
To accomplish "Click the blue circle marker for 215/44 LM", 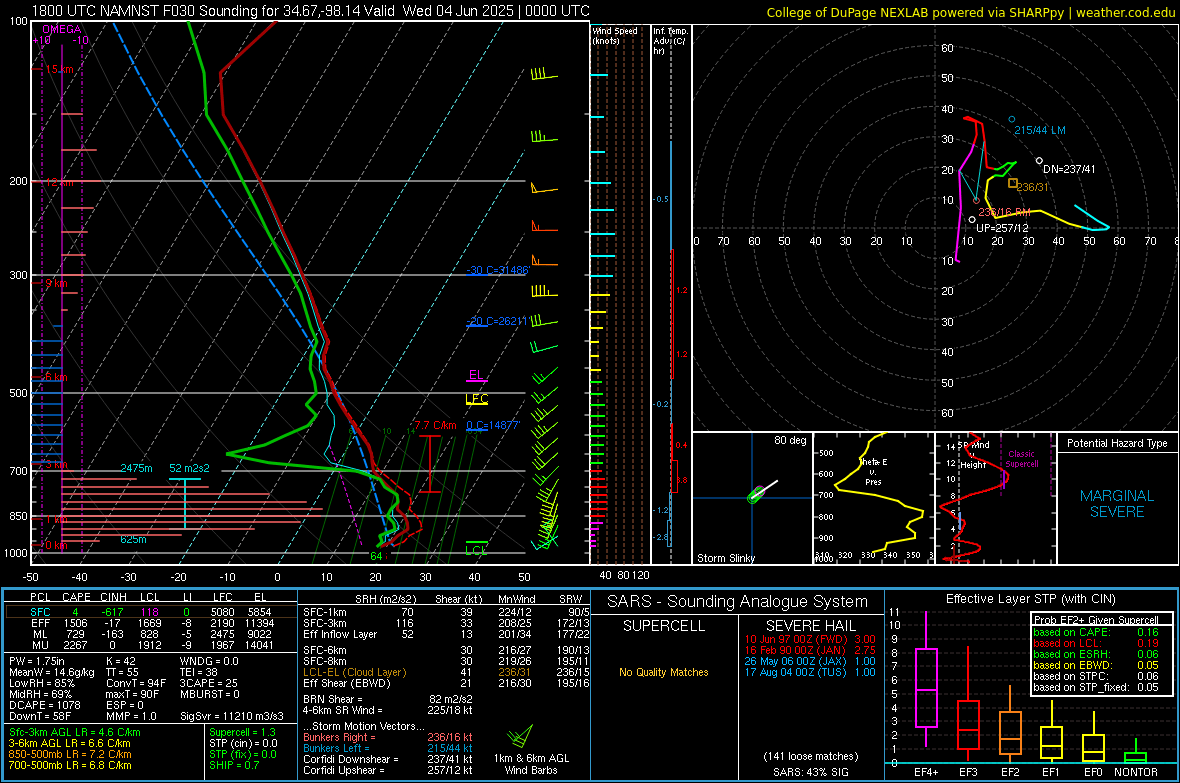I will [1011, 119].
